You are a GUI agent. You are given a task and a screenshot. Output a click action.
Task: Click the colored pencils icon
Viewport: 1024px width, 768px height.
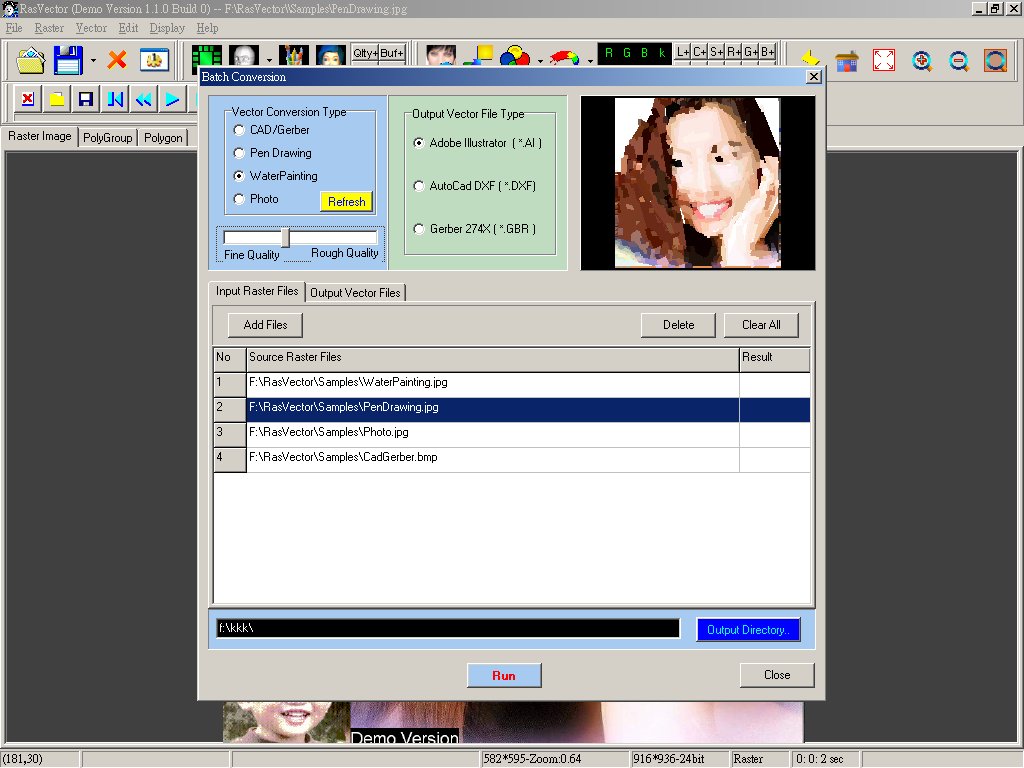pyautogui.click(x=294, y=56)
